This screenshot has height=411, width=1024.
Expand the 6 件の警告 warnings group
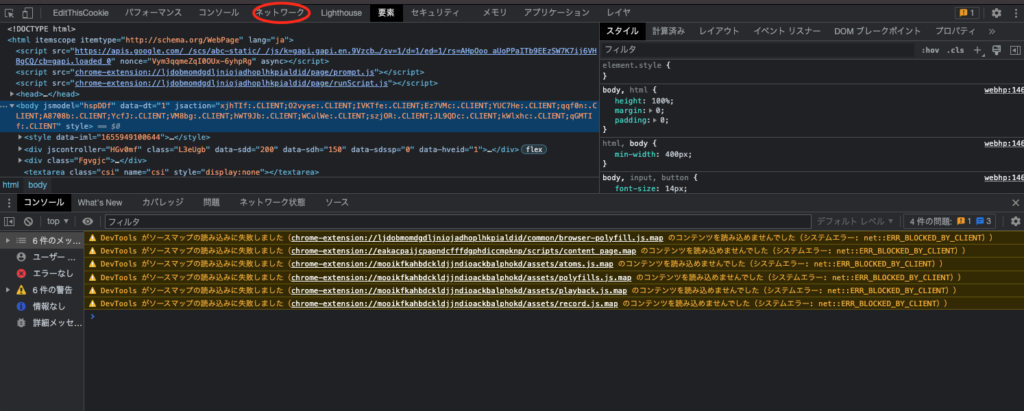[10, 290]
